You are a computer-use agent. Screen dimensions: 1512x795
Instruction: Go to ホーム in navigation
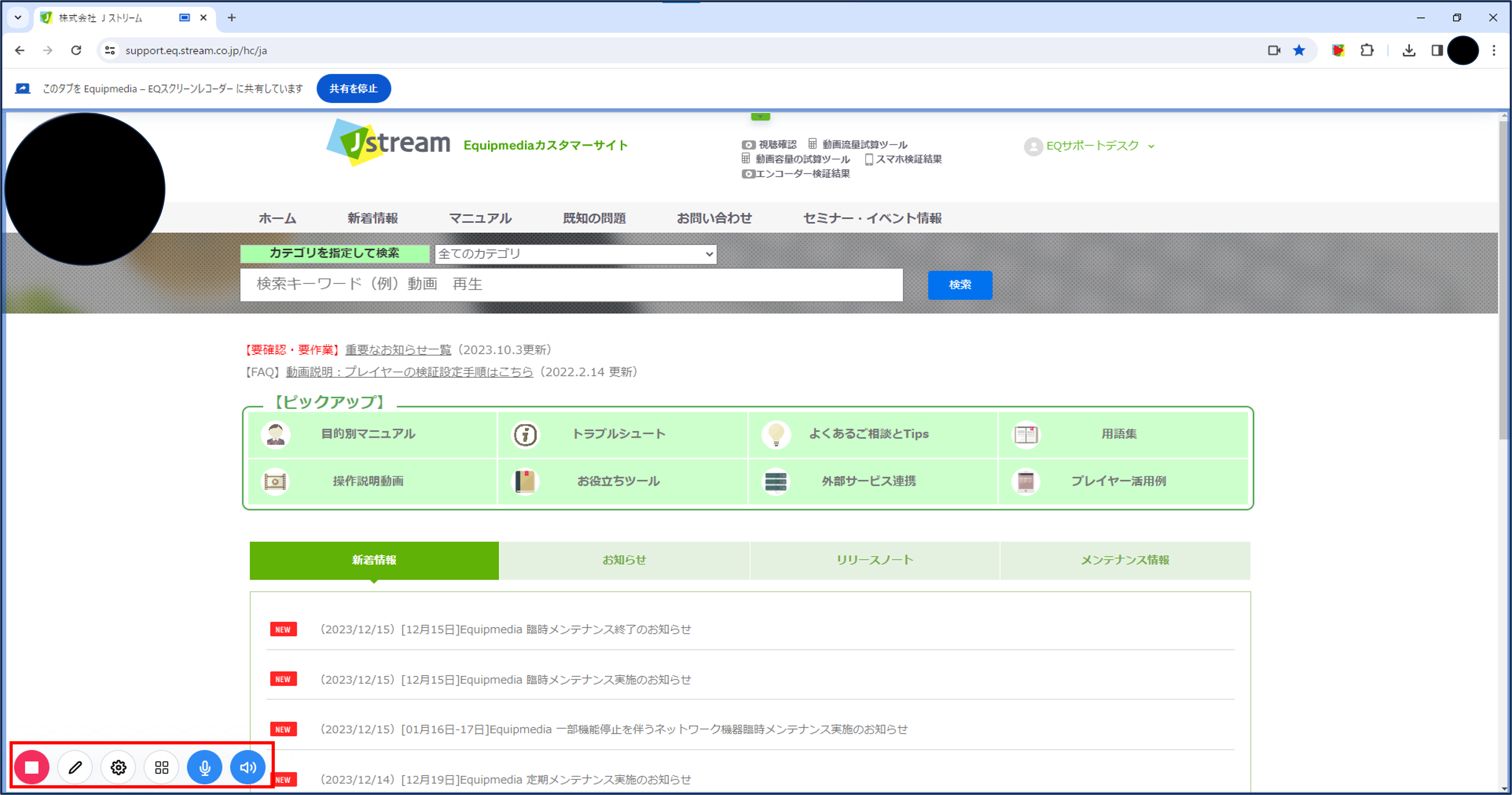278,218
